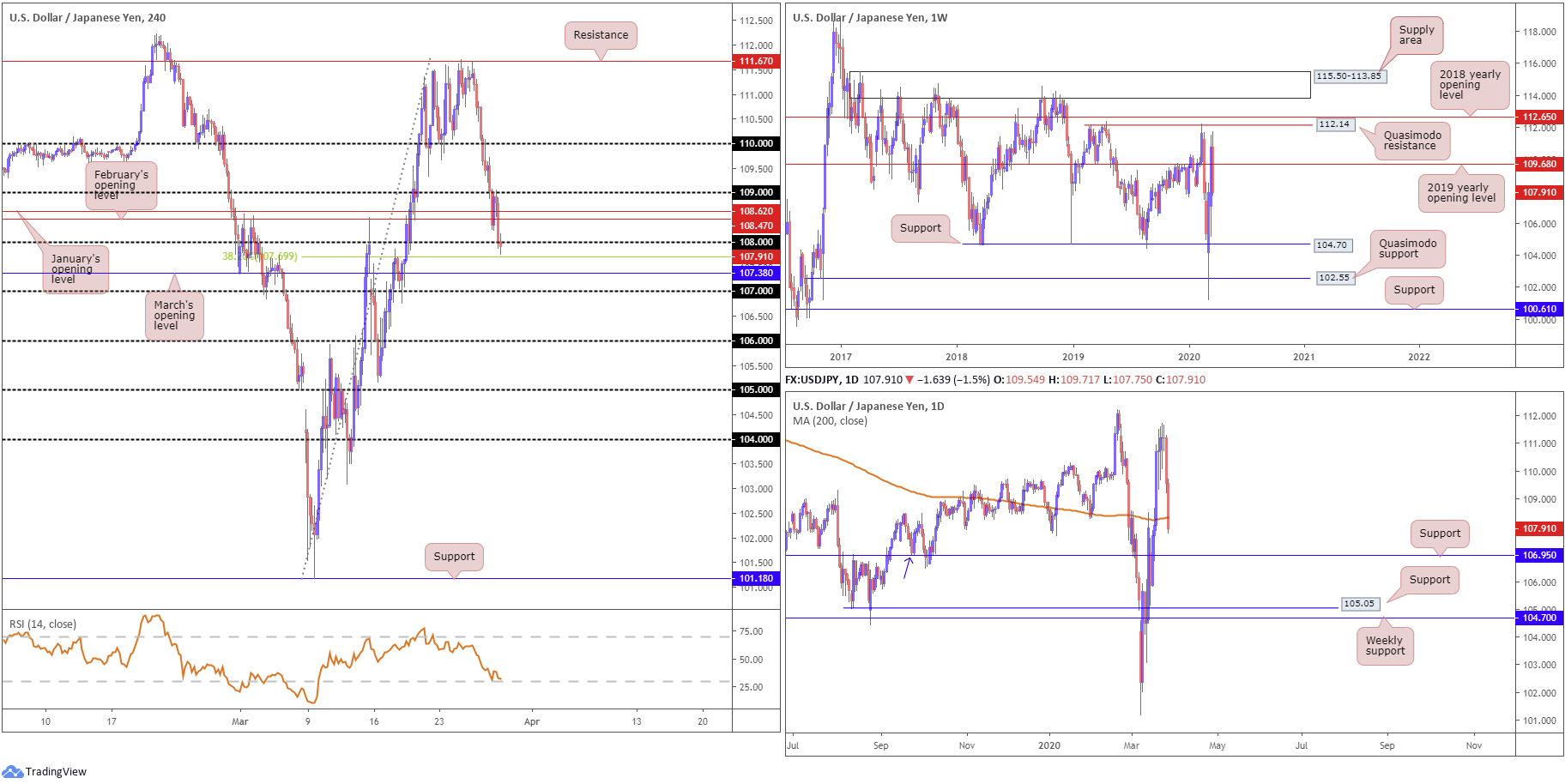The width and height of the screenshot is (1565, 784).
Task: Click the 107.910 price tag on daily chart
Action: (1539, 528)
